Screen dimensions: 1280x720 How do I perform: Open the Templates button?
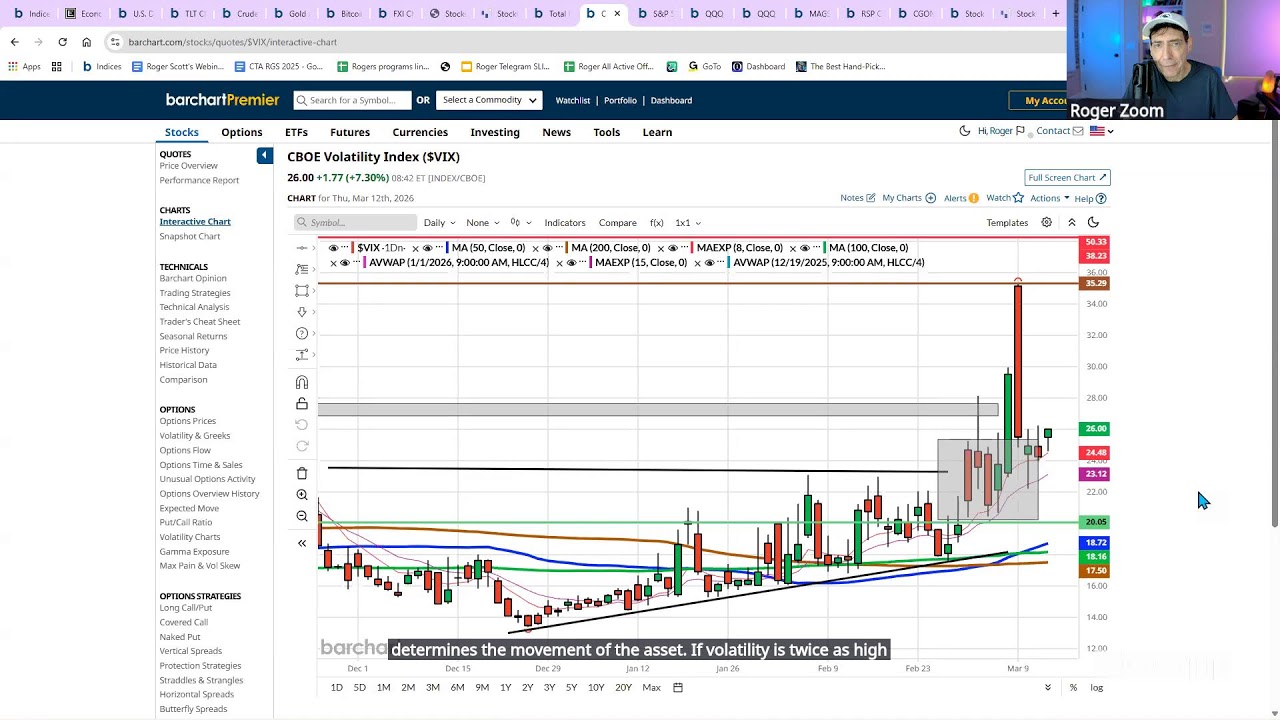1007,223
